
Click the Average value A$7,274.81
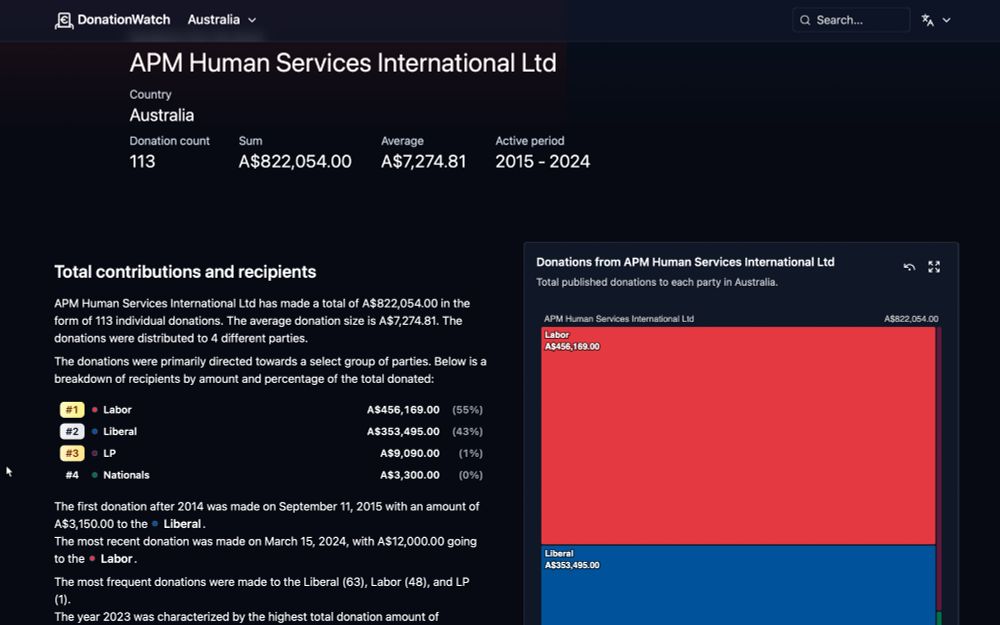pyautogui.click(x=423, y=161)
